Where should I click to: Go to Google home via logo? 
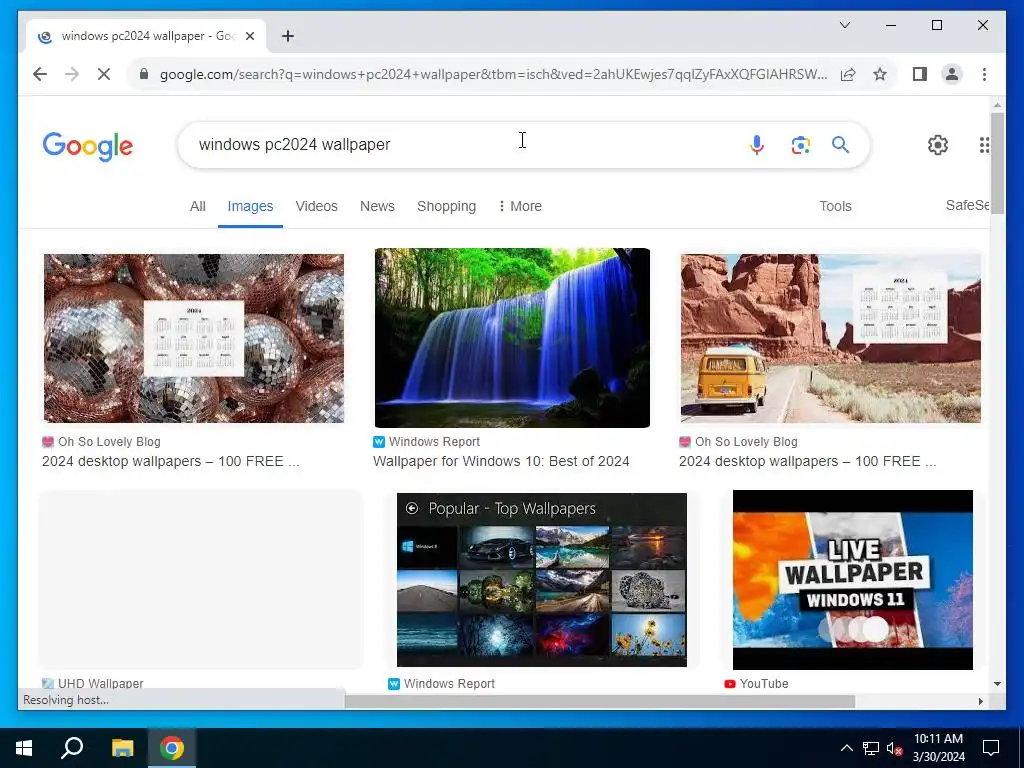click(x=88, y=146)
